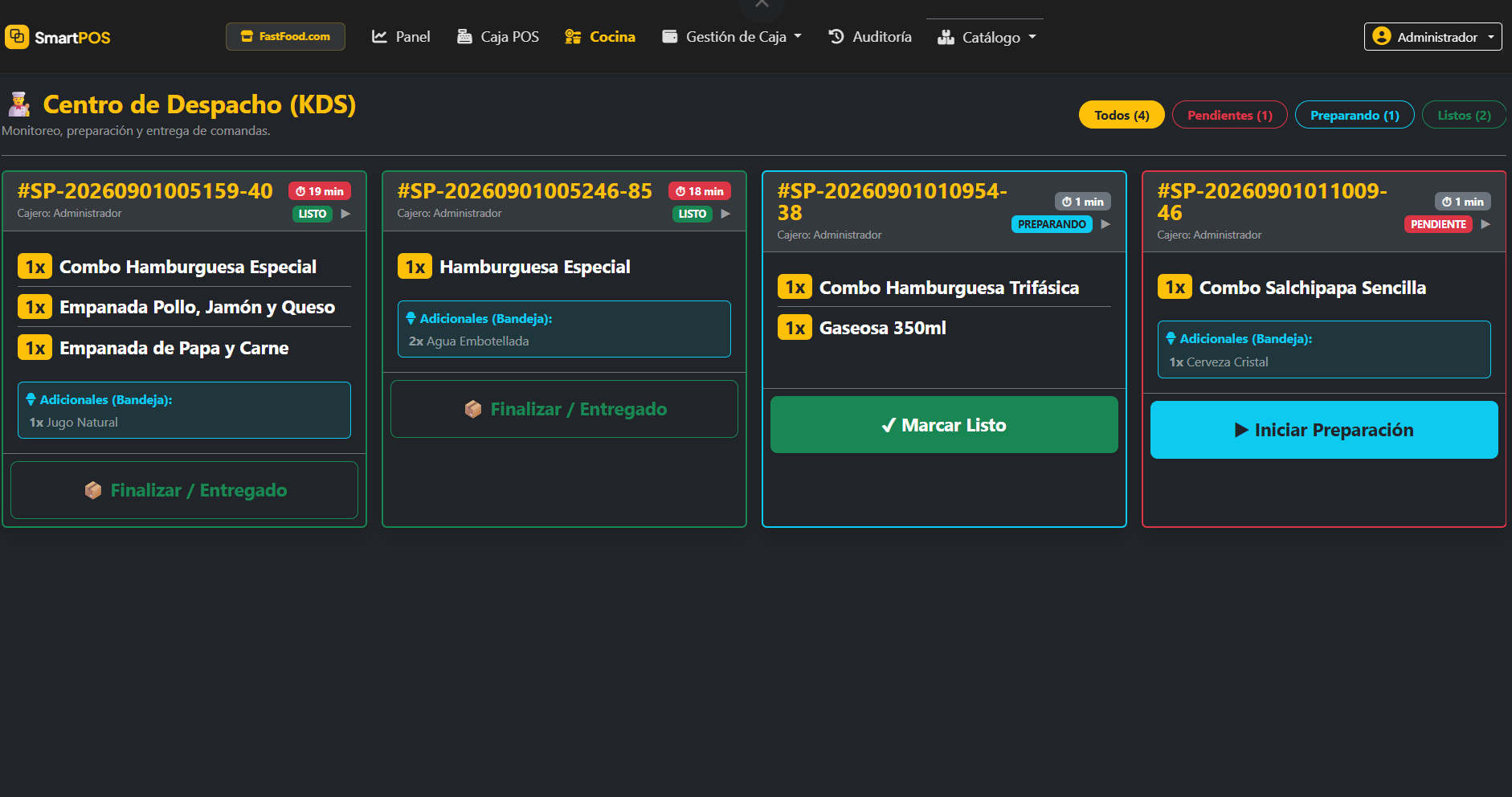Filter orders by Preparando (1)

(1355, 115)
